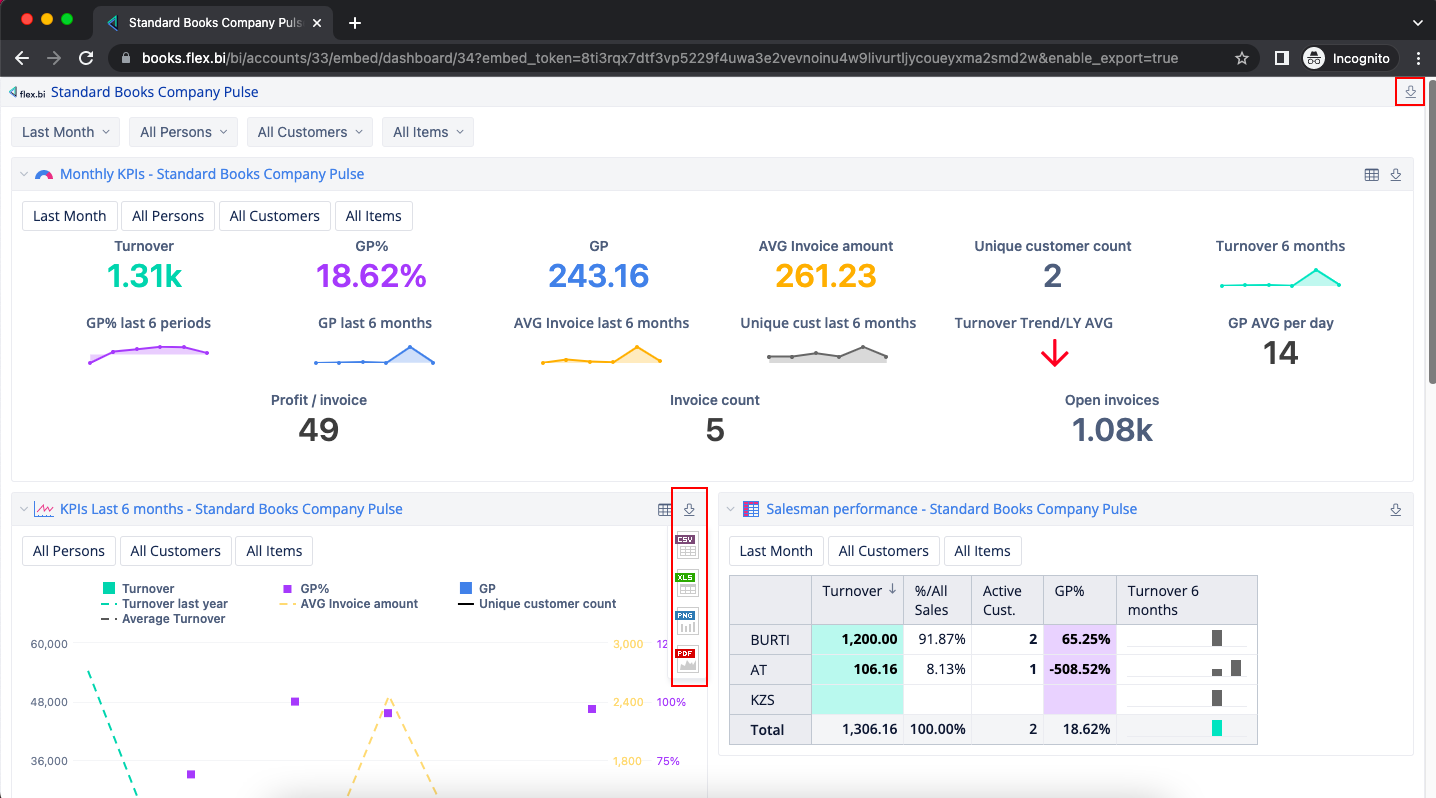Export KPIs chart as CSV
1436x798 pixels.
(x=686, y=545)
